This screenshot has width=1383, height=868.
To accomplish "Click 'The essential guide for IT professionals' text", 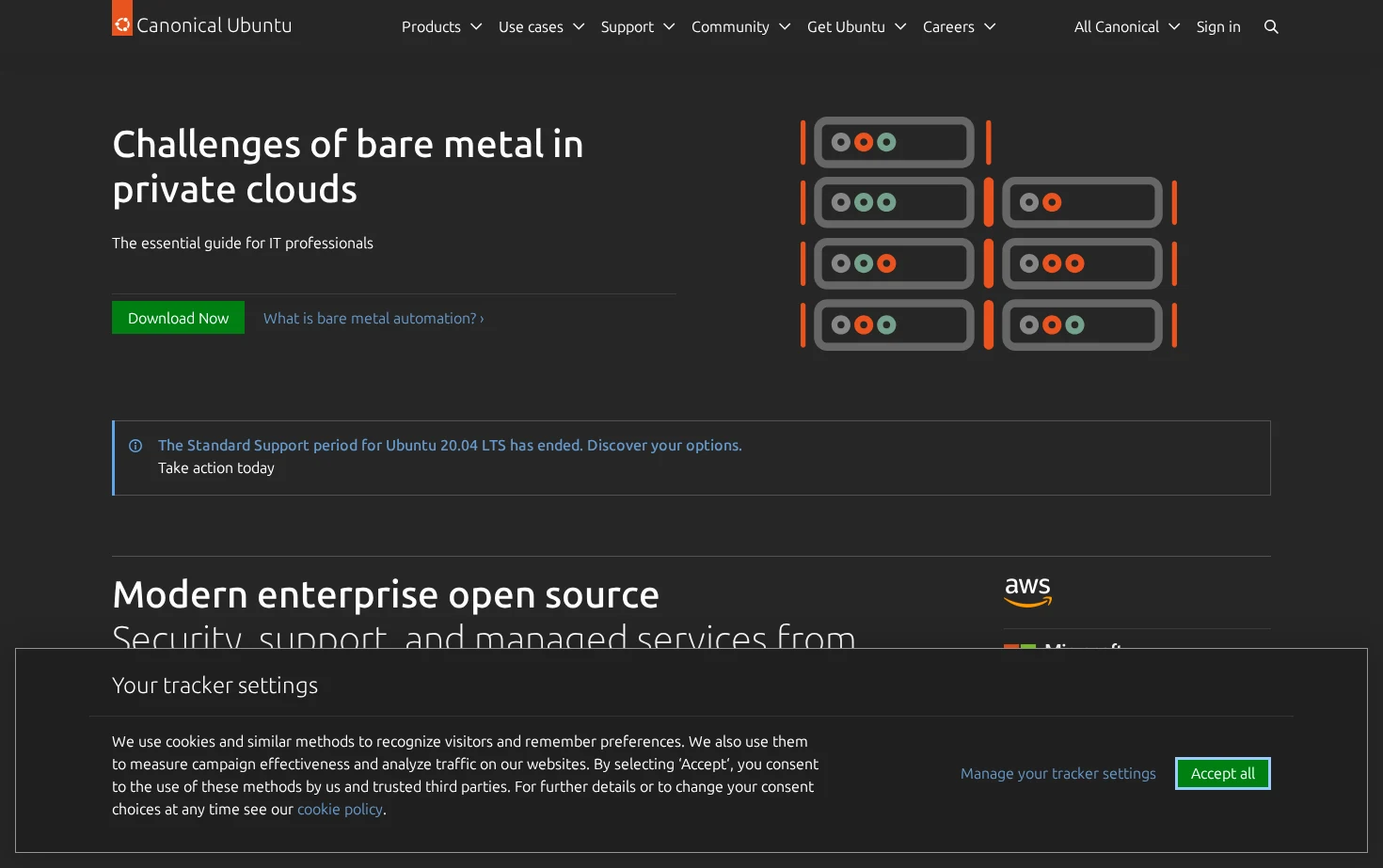I will (243, 244).
